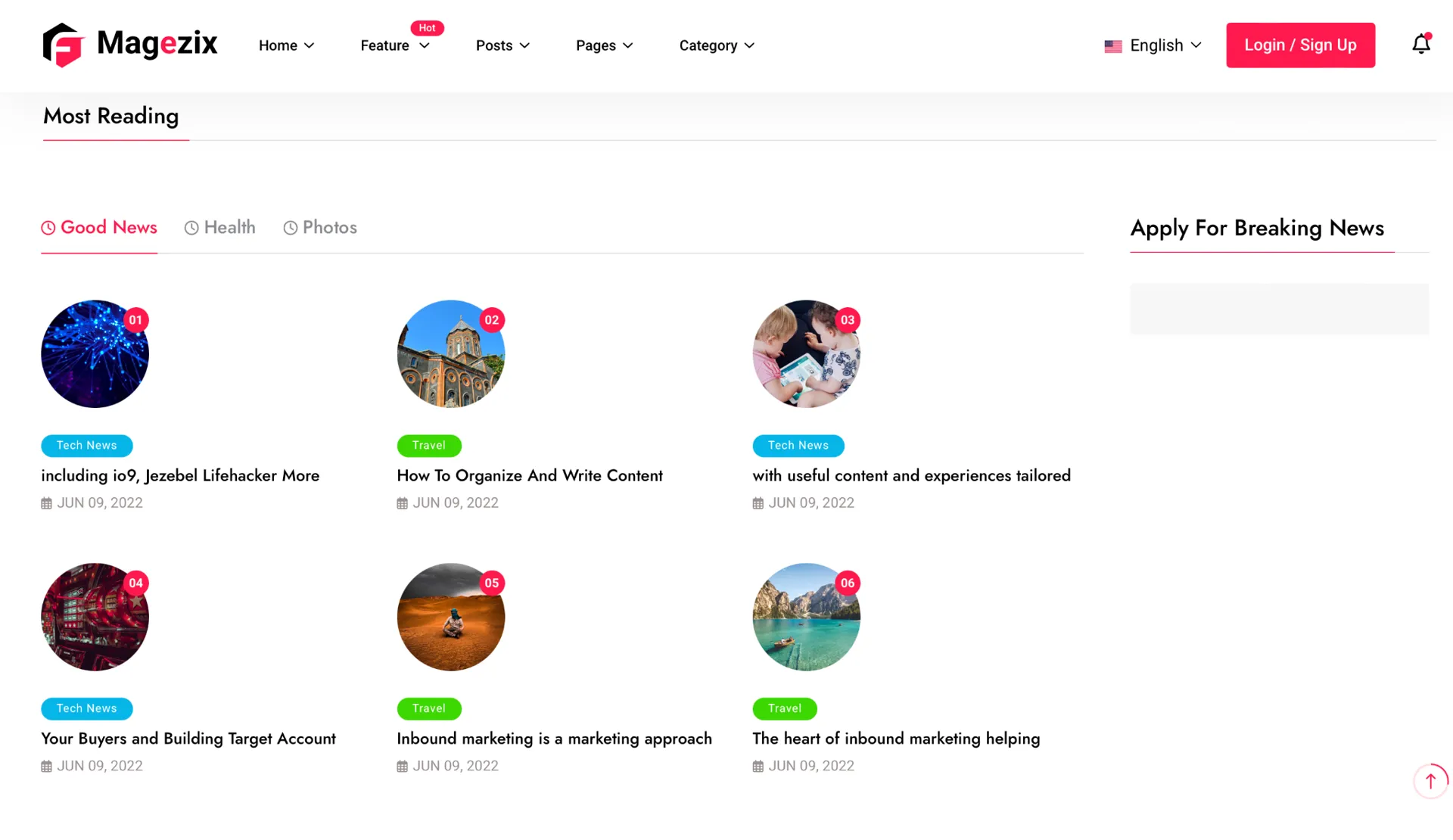Image resolution: width=1453 pixels, height=840 pixels.
Task: Click the scroll-to-top arrow icon
Action: point(1430,780)
